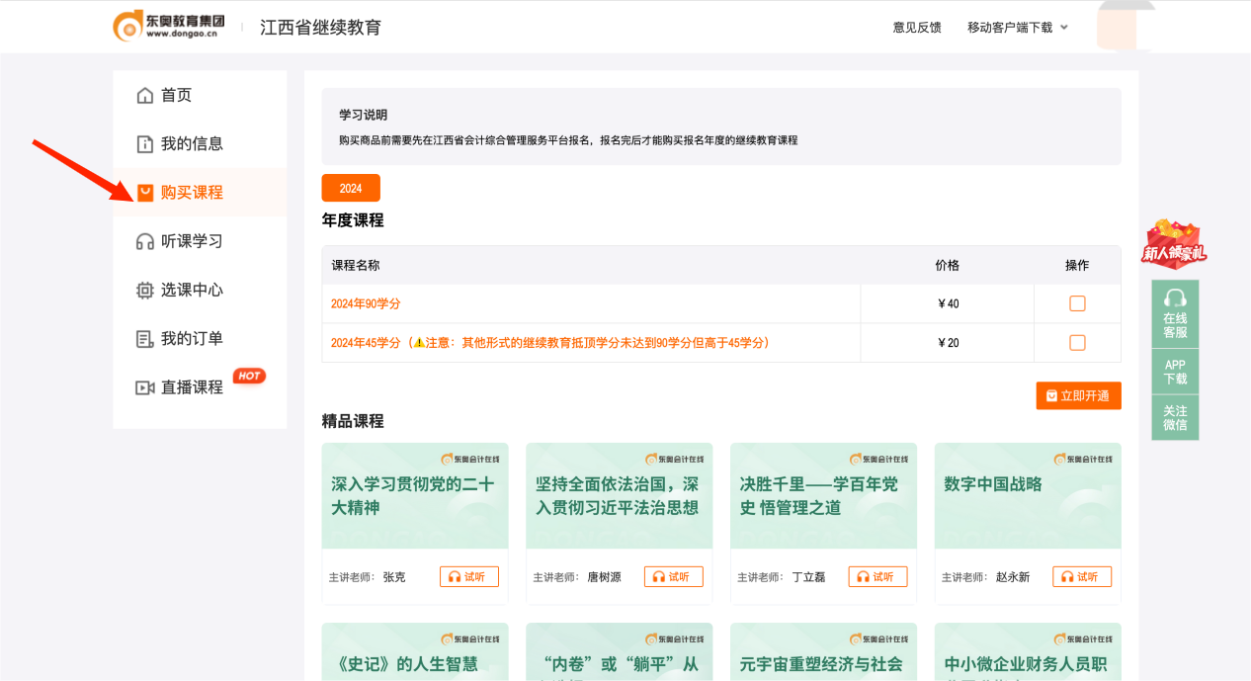Select the 首页 home icon in sidebar
This screenshot has width=1251, height=681.
(145, 95)
